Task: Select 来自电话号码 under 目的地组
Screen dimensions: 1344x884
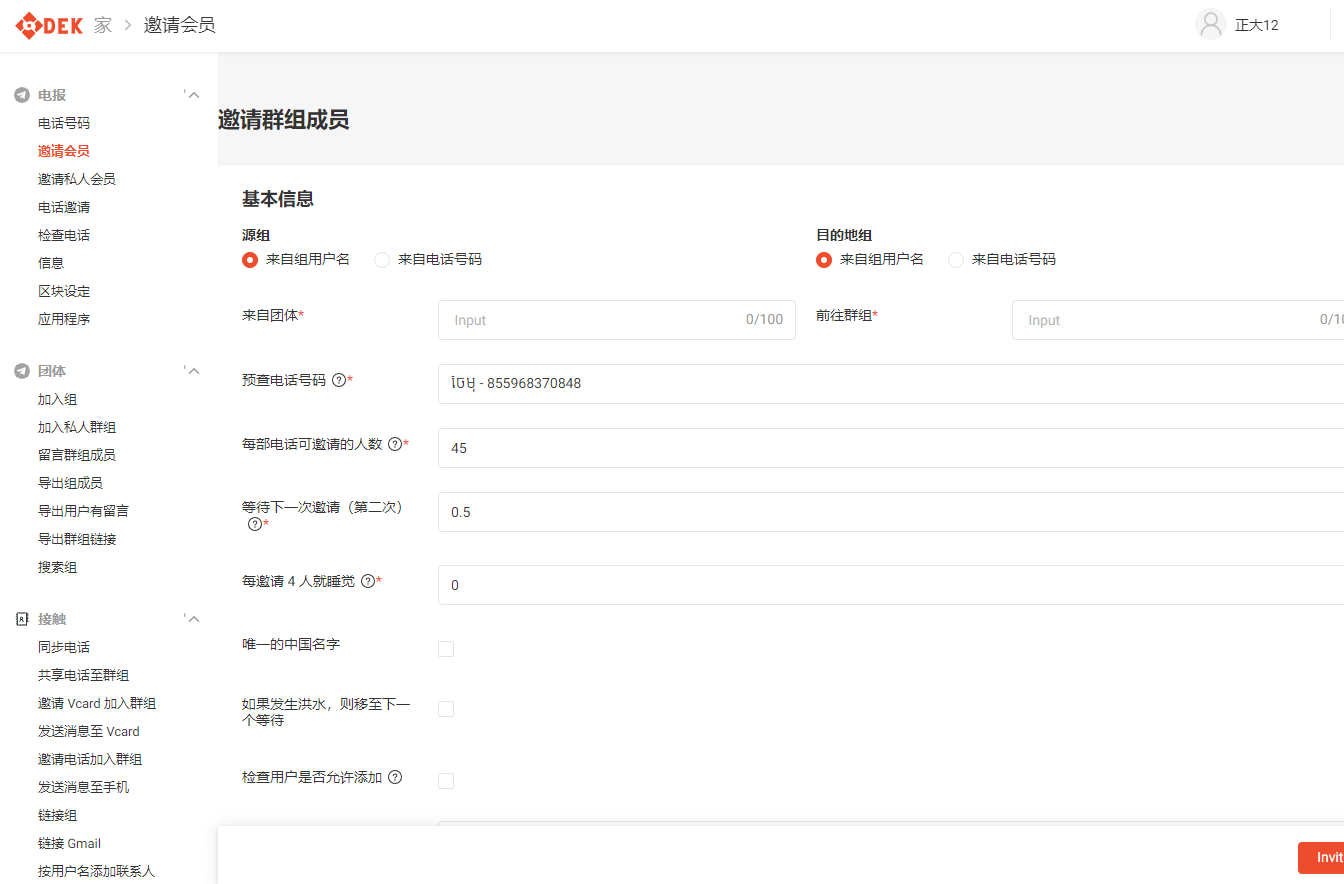Action: tap(956, 260)
